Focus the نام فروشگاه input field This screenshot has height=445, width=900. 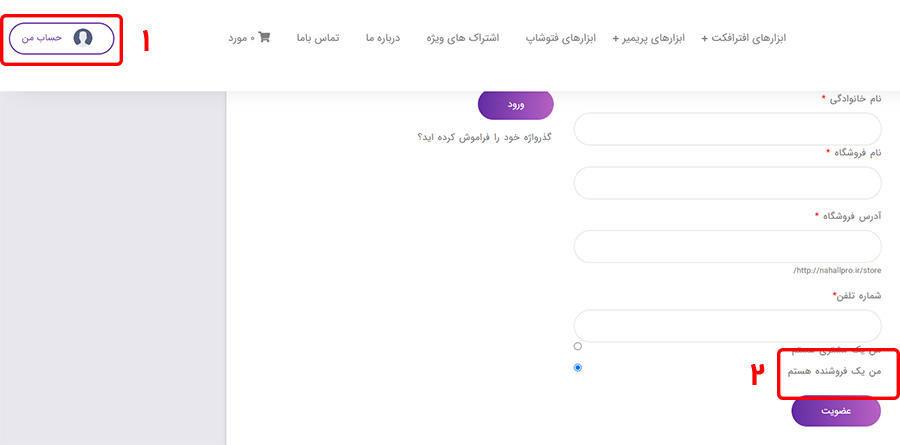(x=727, y=183)
